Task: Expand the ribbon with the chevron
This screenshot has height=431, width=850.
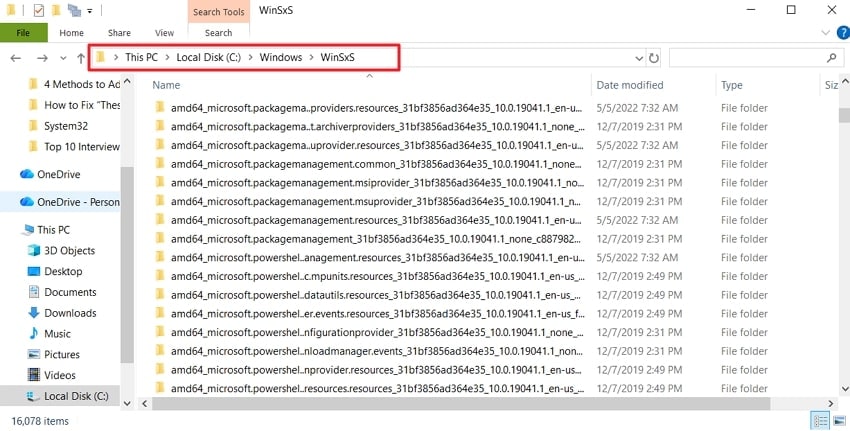Action: click(826, 33)
